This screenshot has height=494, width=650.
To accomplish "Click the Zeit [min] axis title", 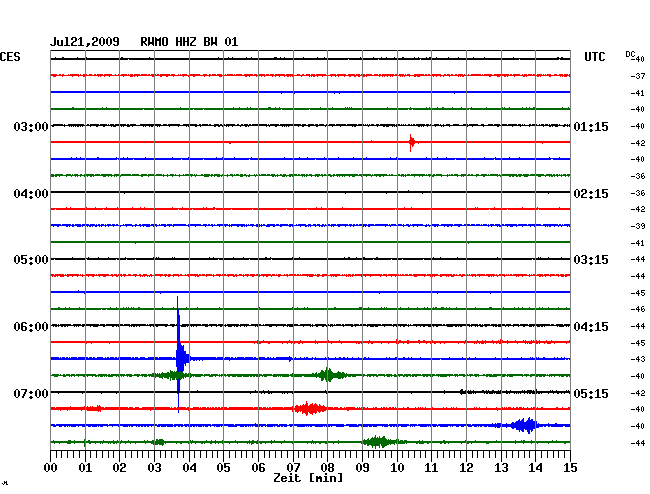I will (x=308, y=478).
